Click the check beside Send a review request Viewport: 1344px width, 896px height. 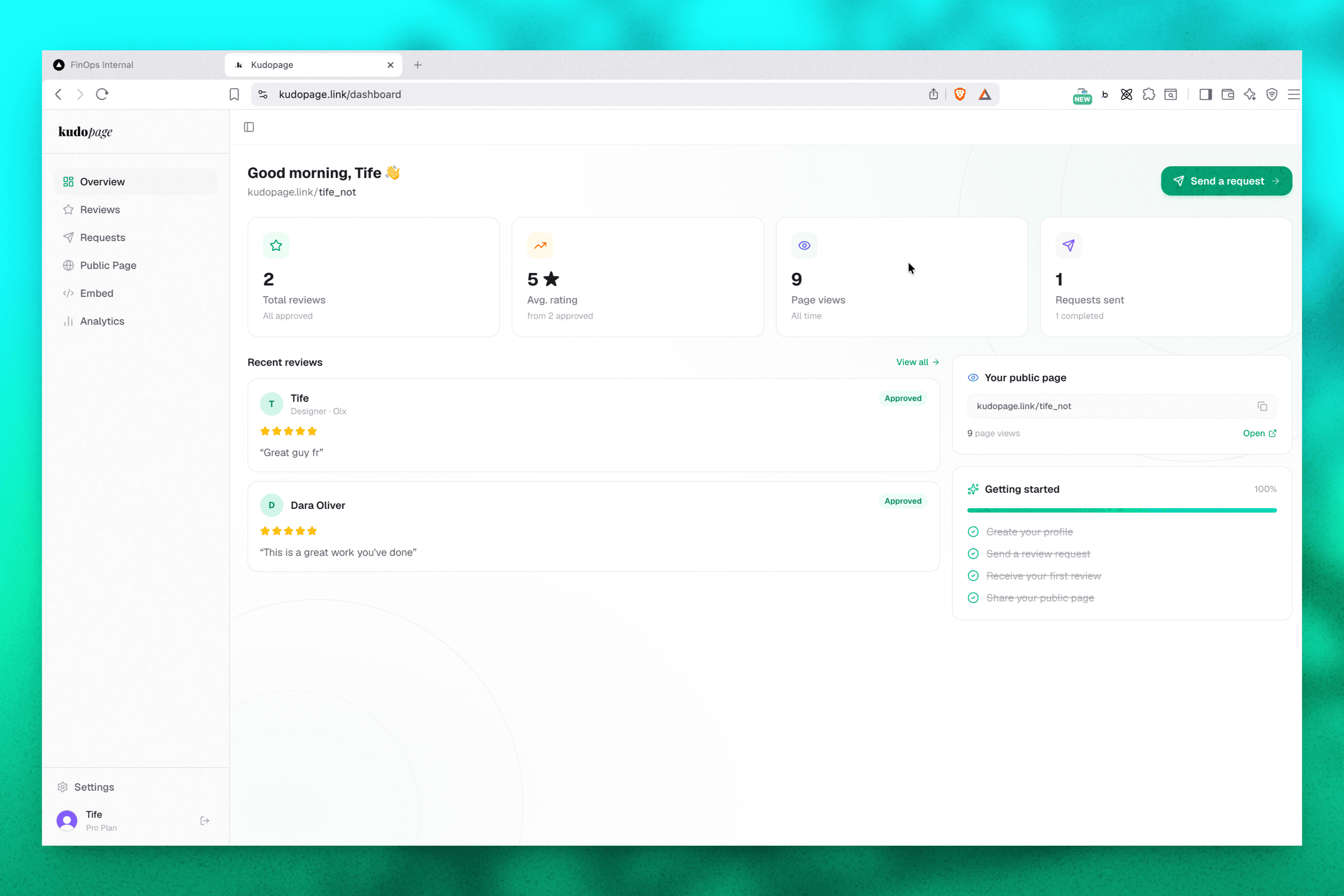tap(973, 554)
